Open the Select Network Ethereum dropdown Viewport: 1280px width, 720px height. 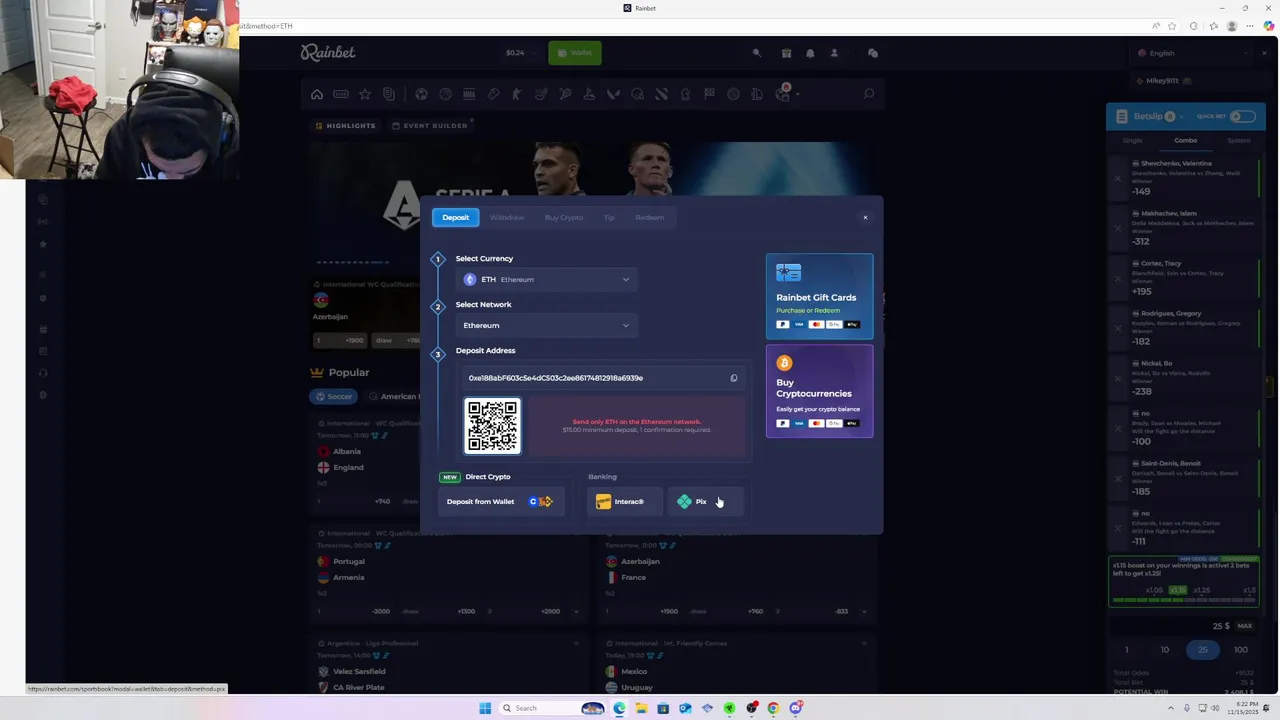coord(547,325)
